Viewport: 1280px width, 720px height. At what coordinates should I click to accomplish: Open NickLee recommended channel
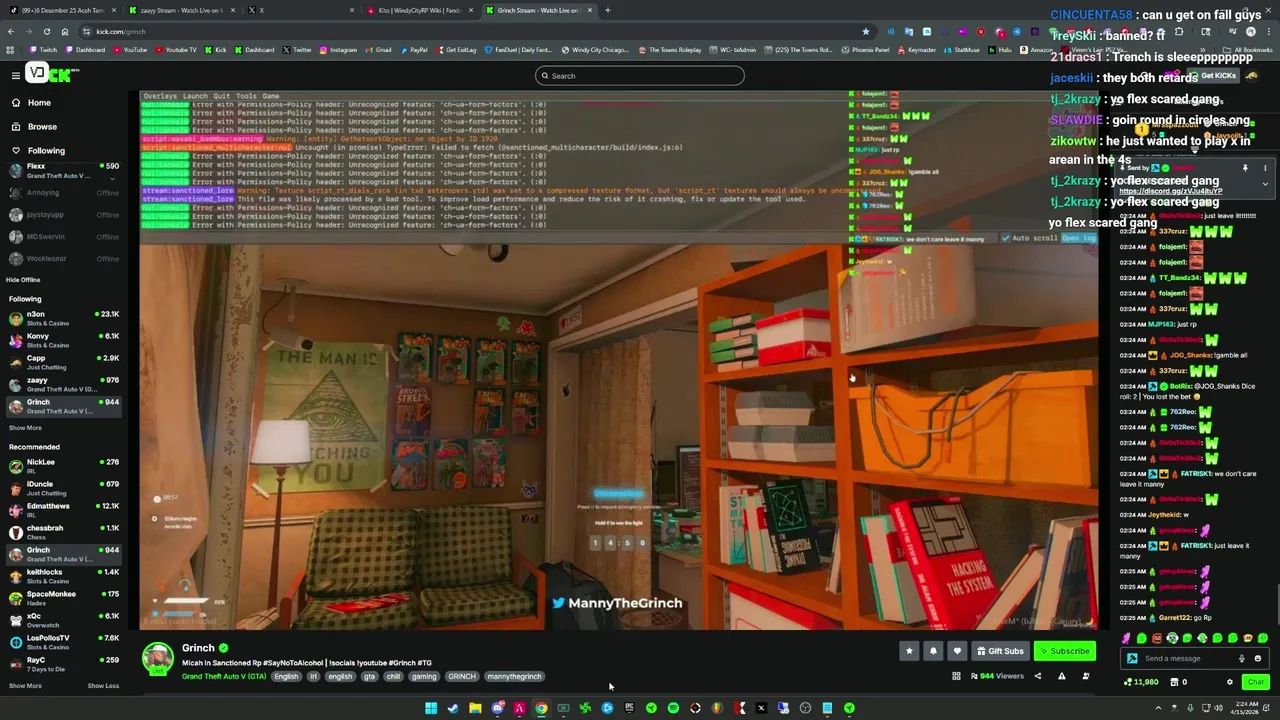pos(62,466)
